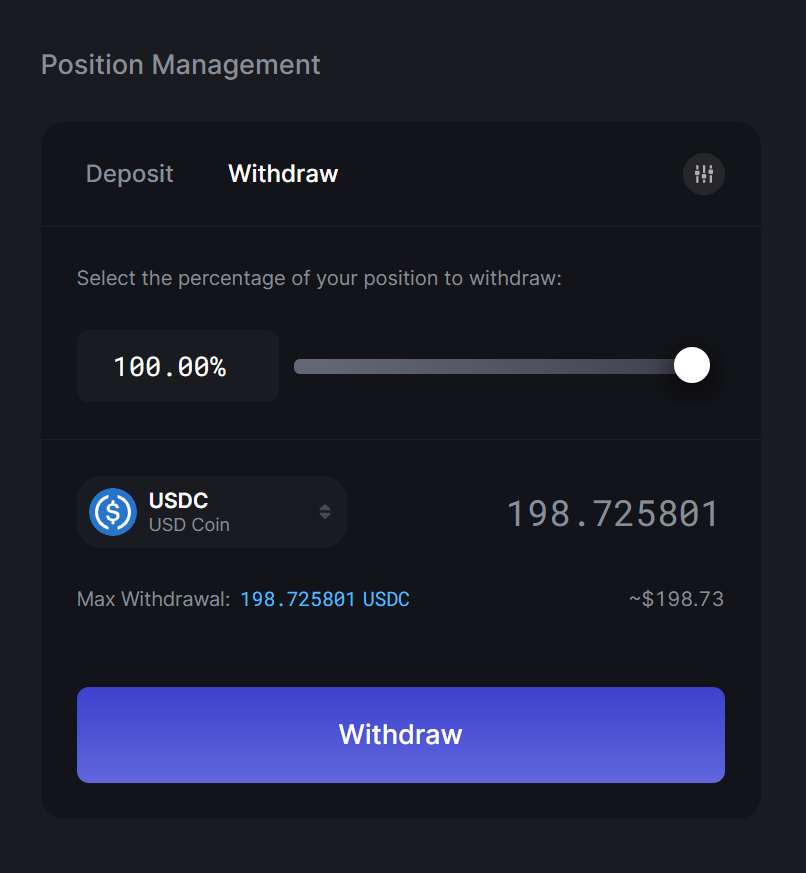Click the USDC ticker label
Viewport: 806px width, 873px height.
[178, 501]
